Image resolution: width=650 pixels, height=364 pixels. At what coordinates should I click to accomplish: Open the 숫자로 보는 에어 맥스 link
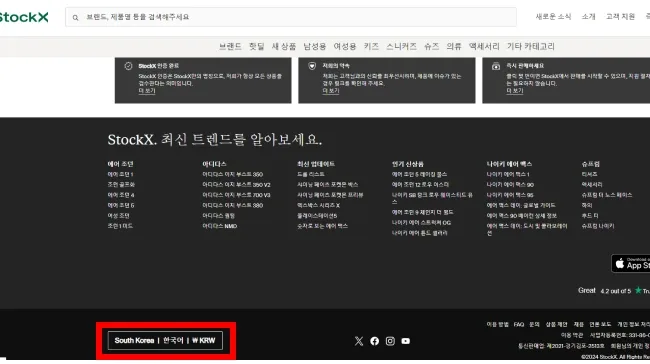click(x=323, y=226)
